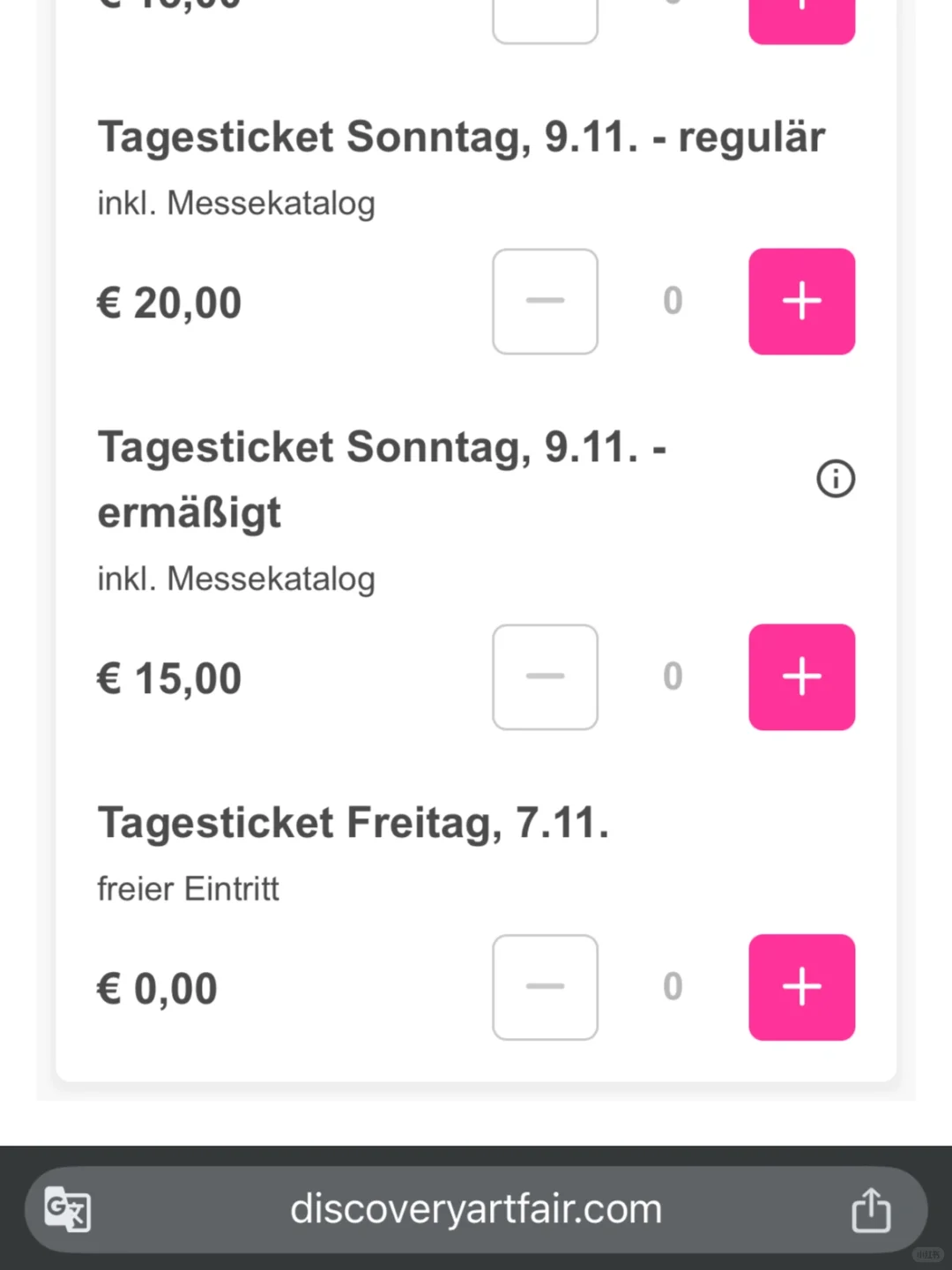
Task: Add one Sonntag ermäßigt ticket
Action: [801, 677]
